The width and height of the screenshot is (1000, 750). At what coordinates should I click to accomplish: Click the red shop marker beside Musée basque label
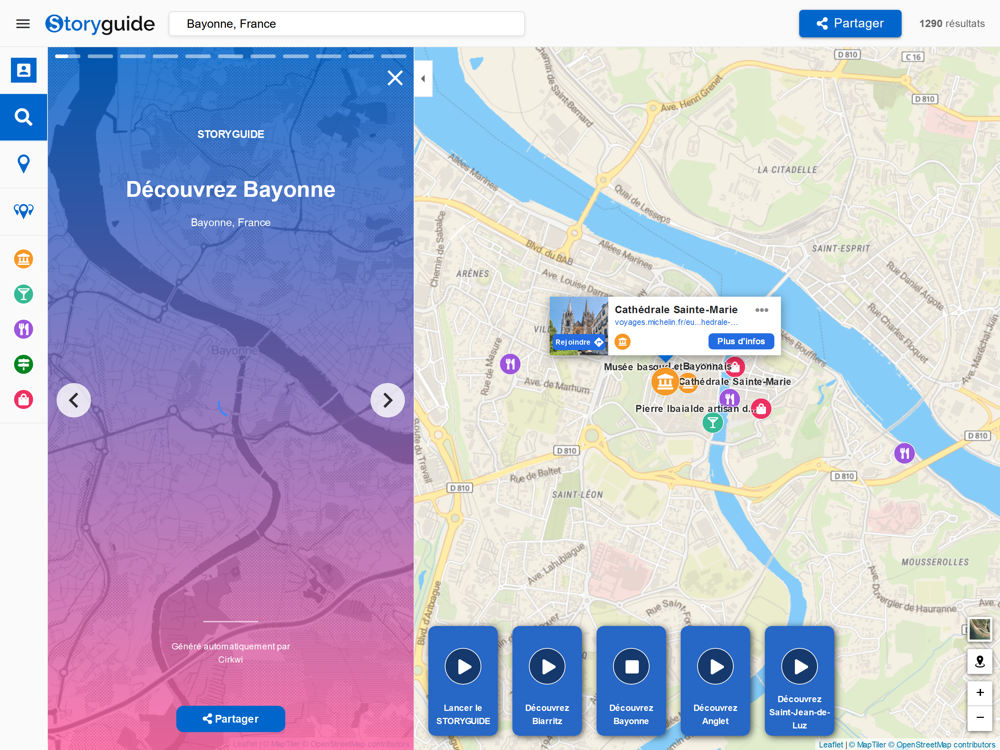[x=735, y=367]
